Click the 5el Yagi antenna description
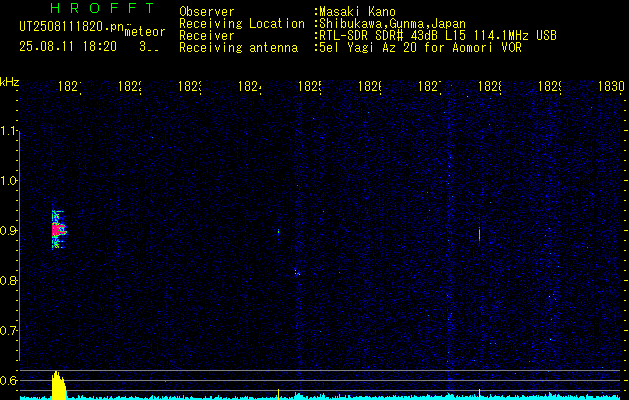This screenshot has width=629, height=400. (420, 48)
